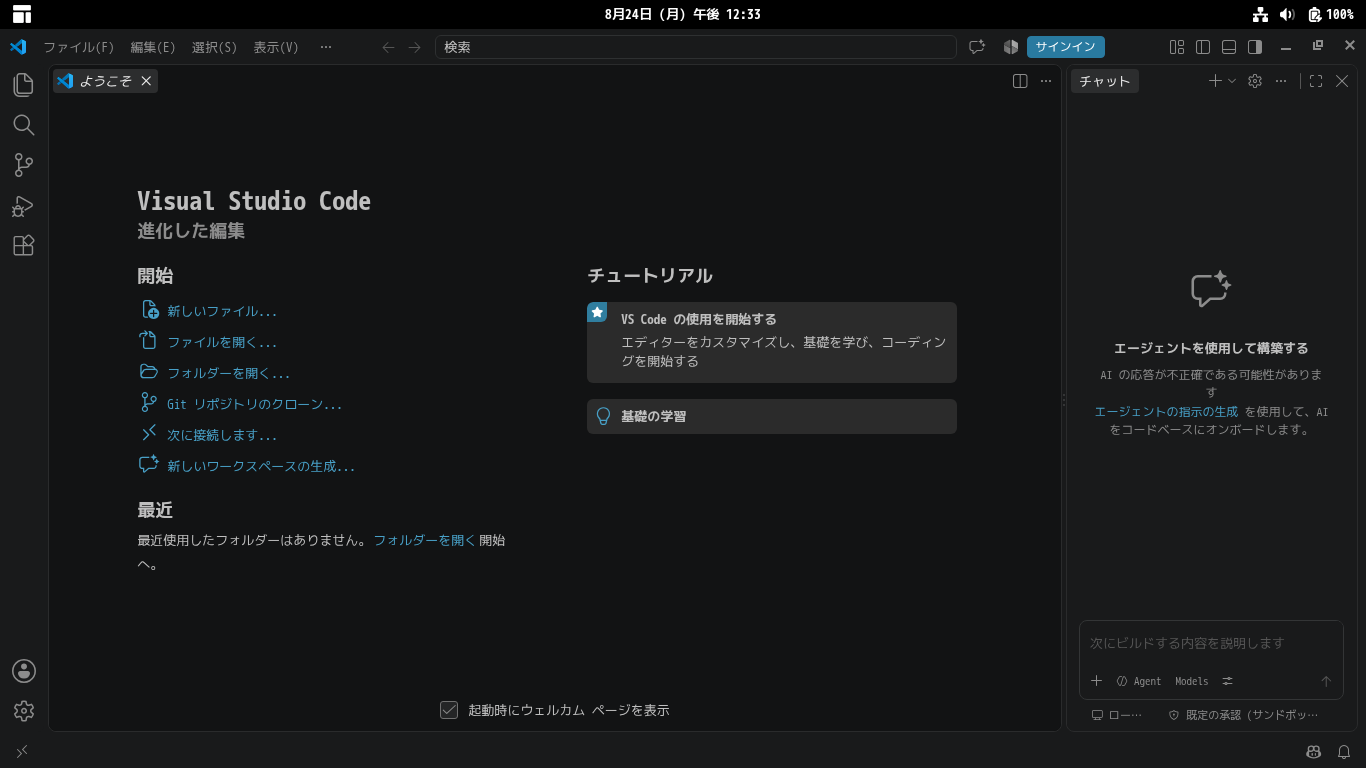Open the Run and Debug view
The height and width of the screenshot is (768, 1366).
tap(24, 206)
